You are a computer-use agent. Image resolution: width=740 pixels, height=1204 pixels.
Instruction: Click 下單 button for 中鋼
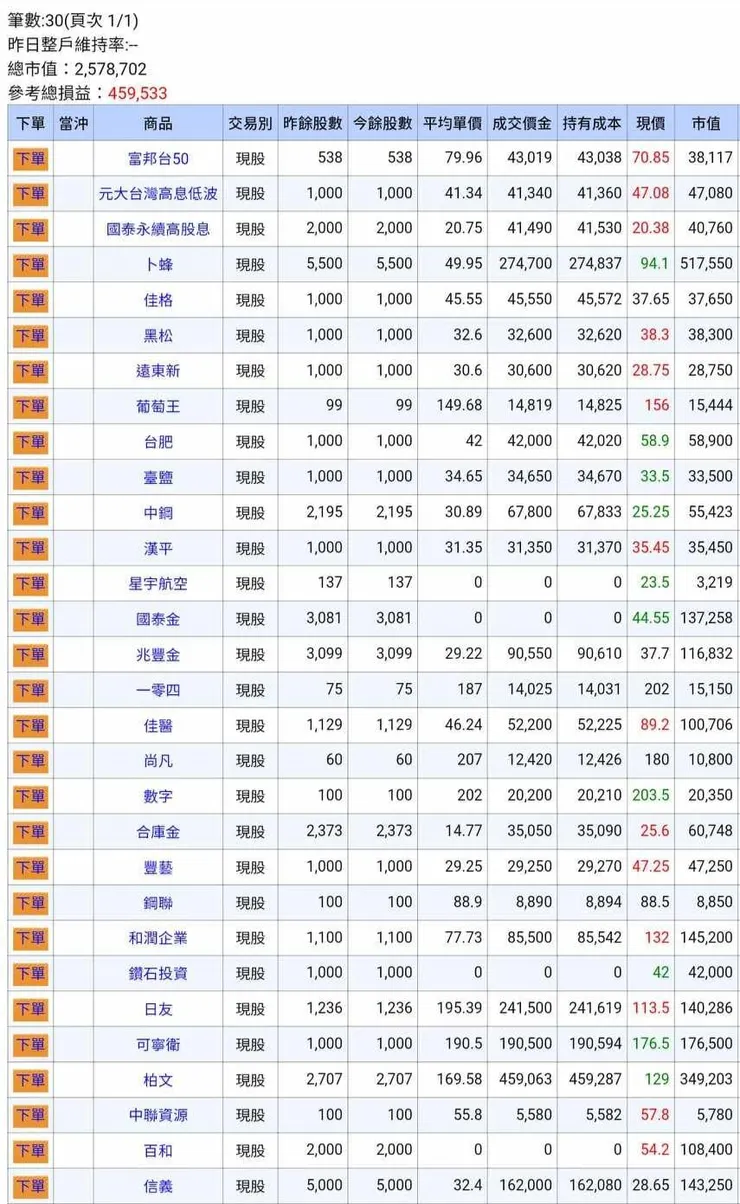click(30, 513)
